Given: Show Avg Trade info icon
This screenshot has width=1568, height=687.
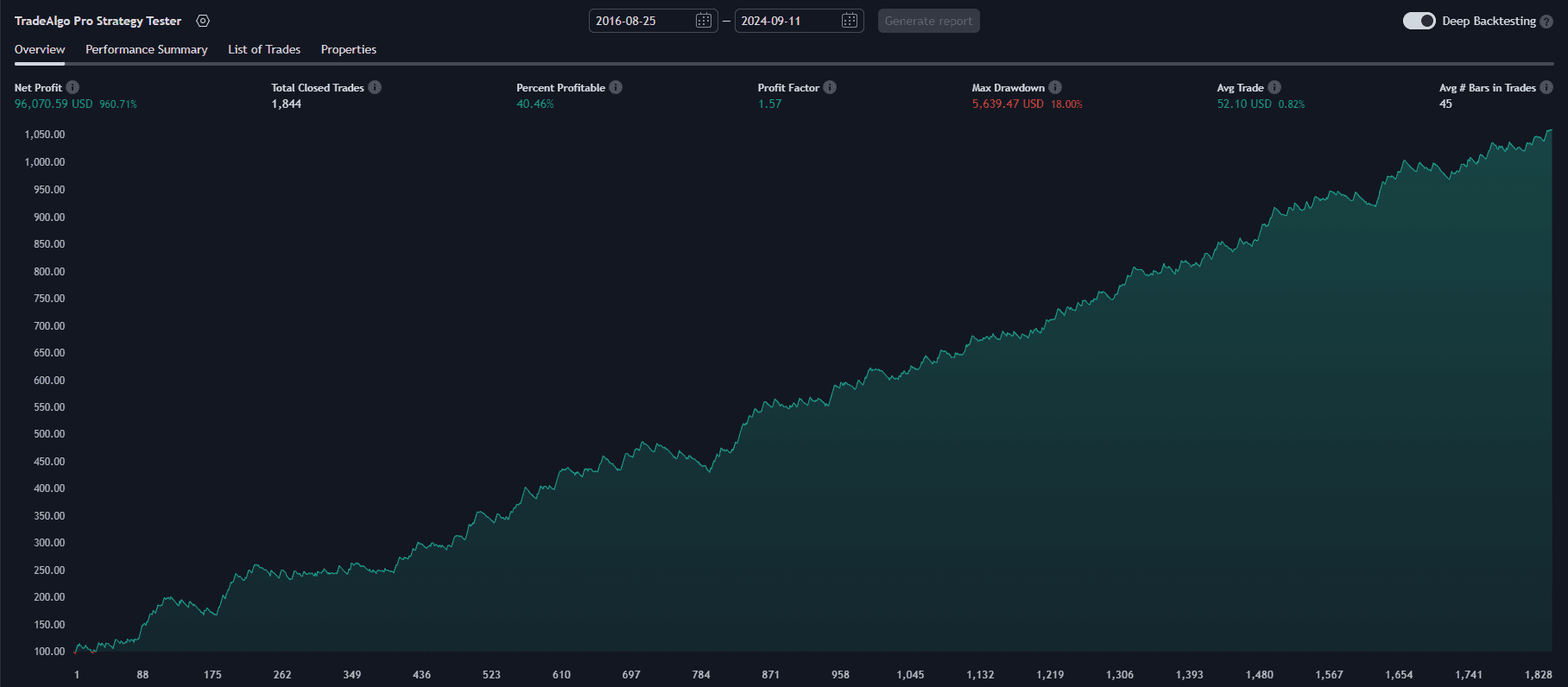Looking at the screenshot, I should point(1274,87).
